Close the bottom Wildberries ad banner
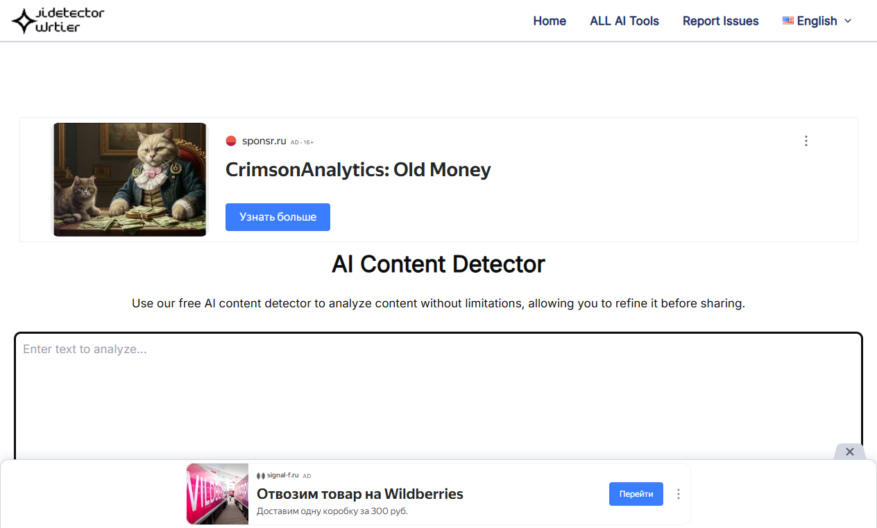This screenshot has height=528, width=877. pyautogui.click(x=850, y=451)
